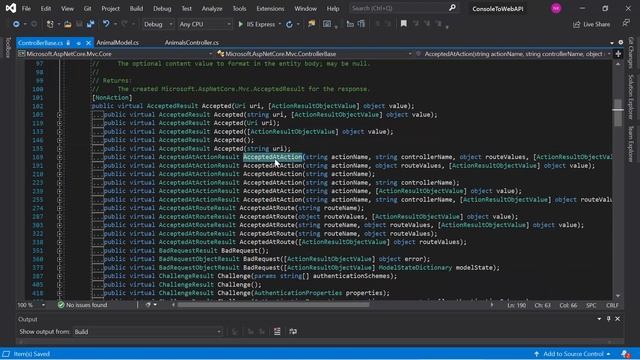Click Add to Source Control button
This screenshot has height=360, width=640.
(x=572, y=354)
